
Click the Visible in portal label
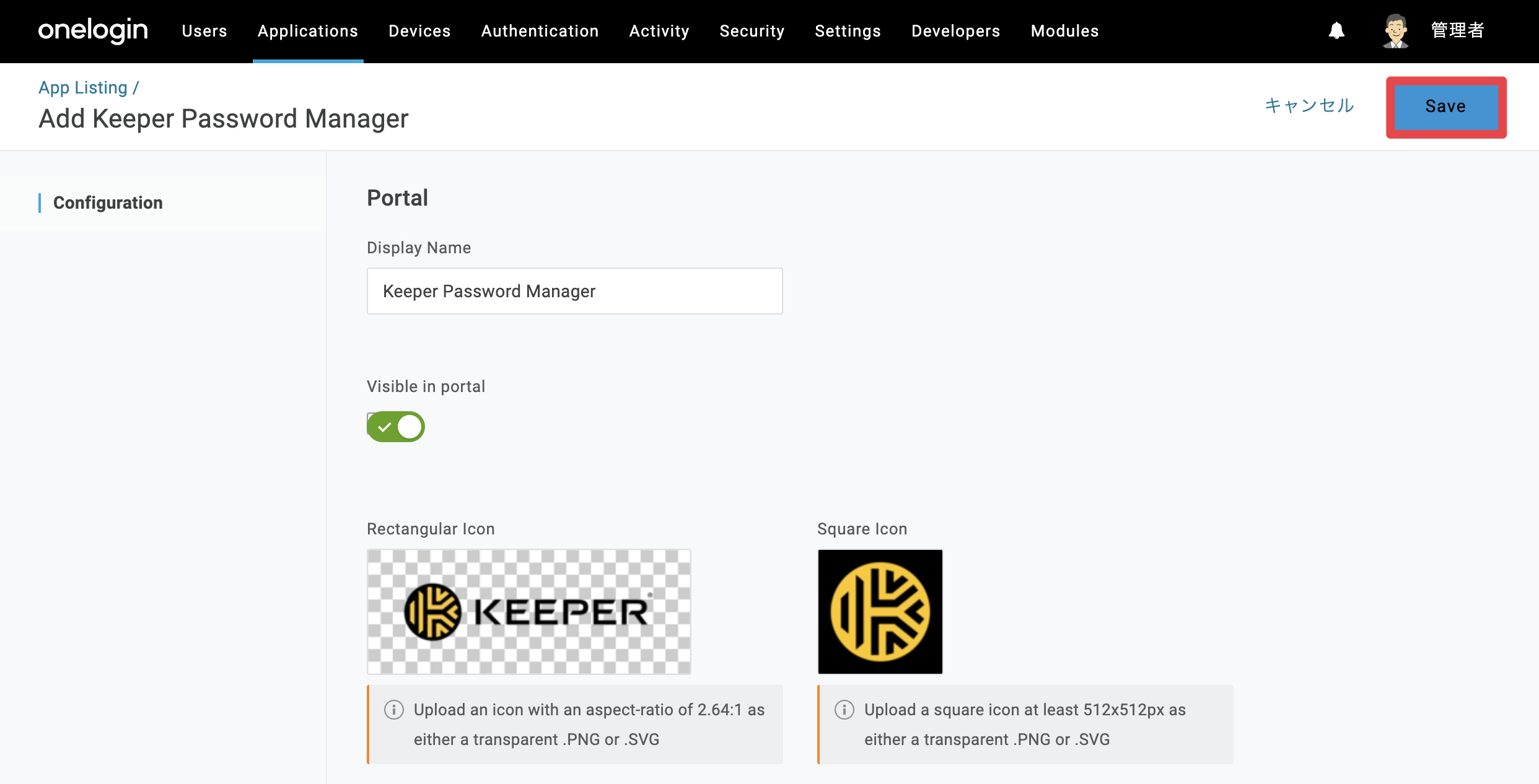tap(426, 386)
